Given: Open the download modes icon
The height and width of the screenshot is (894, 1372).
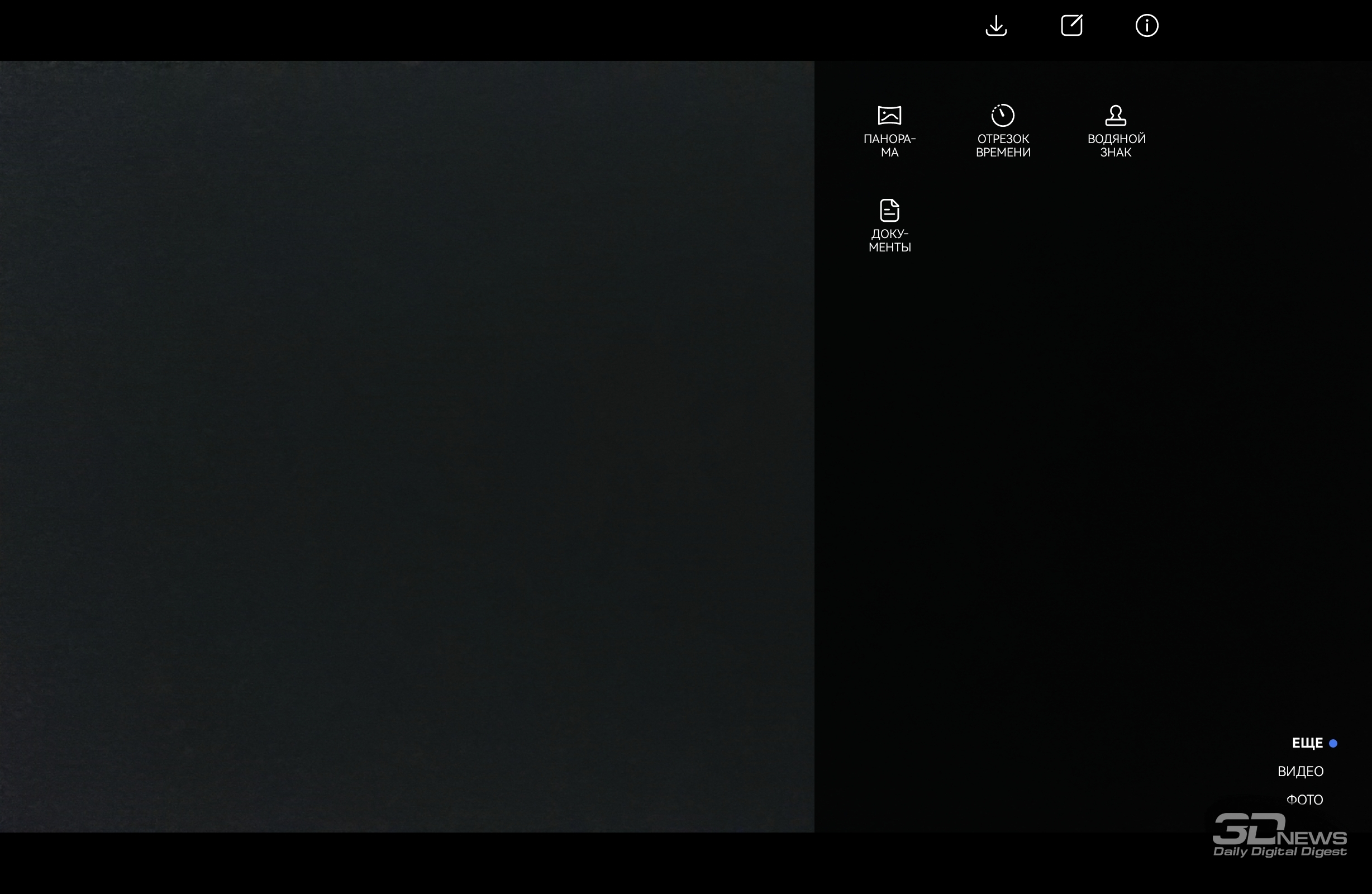Looking at the screenshot, I should (x=996, y=25).
